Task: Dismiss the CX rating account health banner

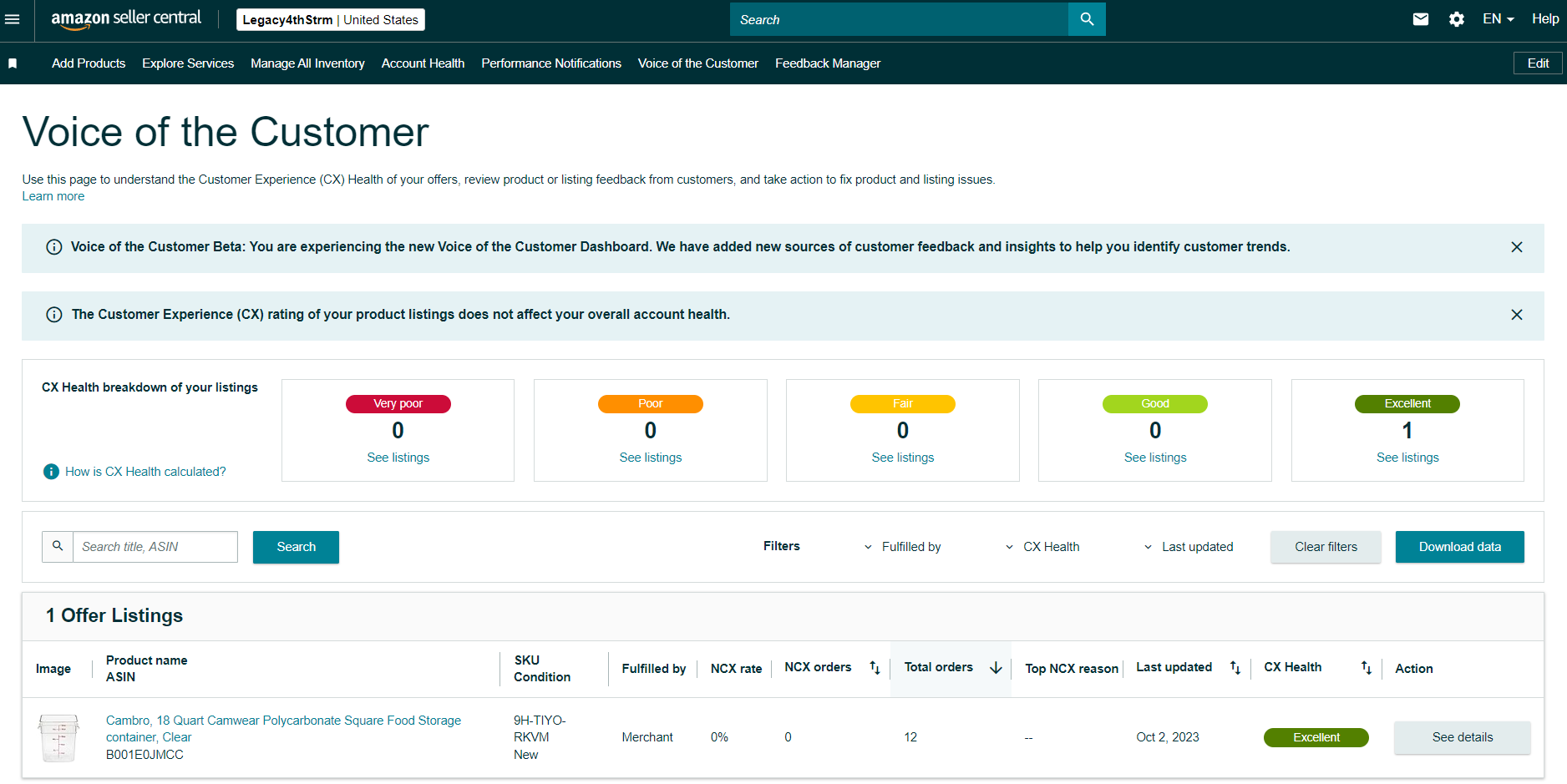Action: (x=1517, y=315)
